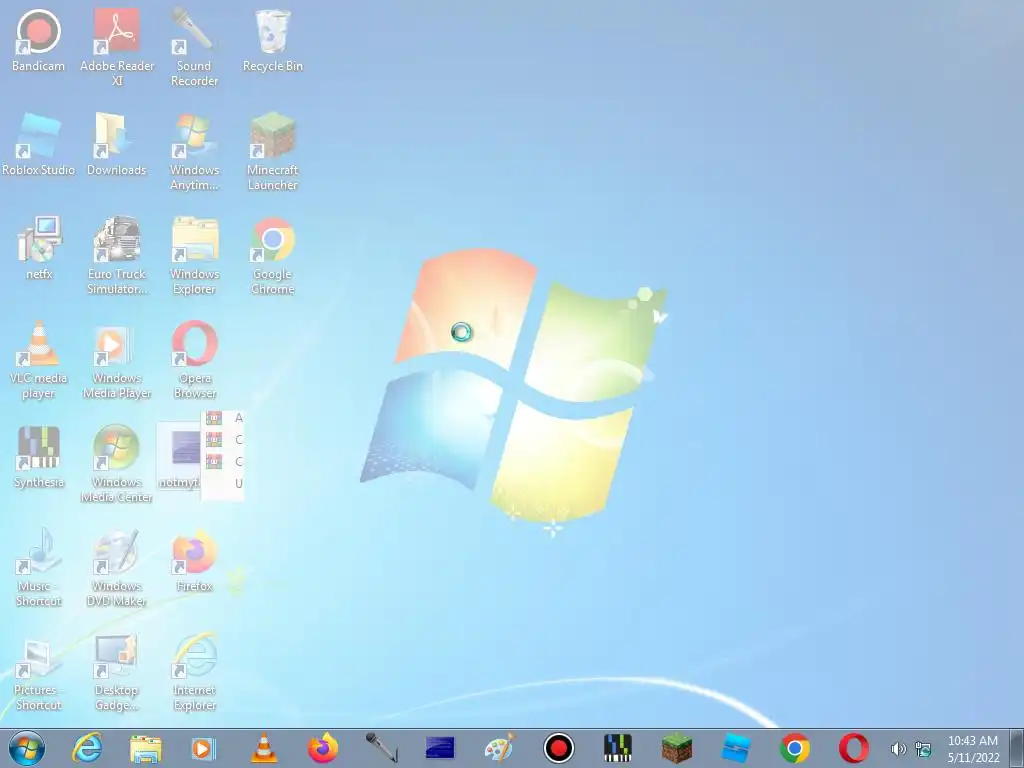The image size is (1024, 768).
Task: Select the netfx desktop icon
Action: pos(39,248)
